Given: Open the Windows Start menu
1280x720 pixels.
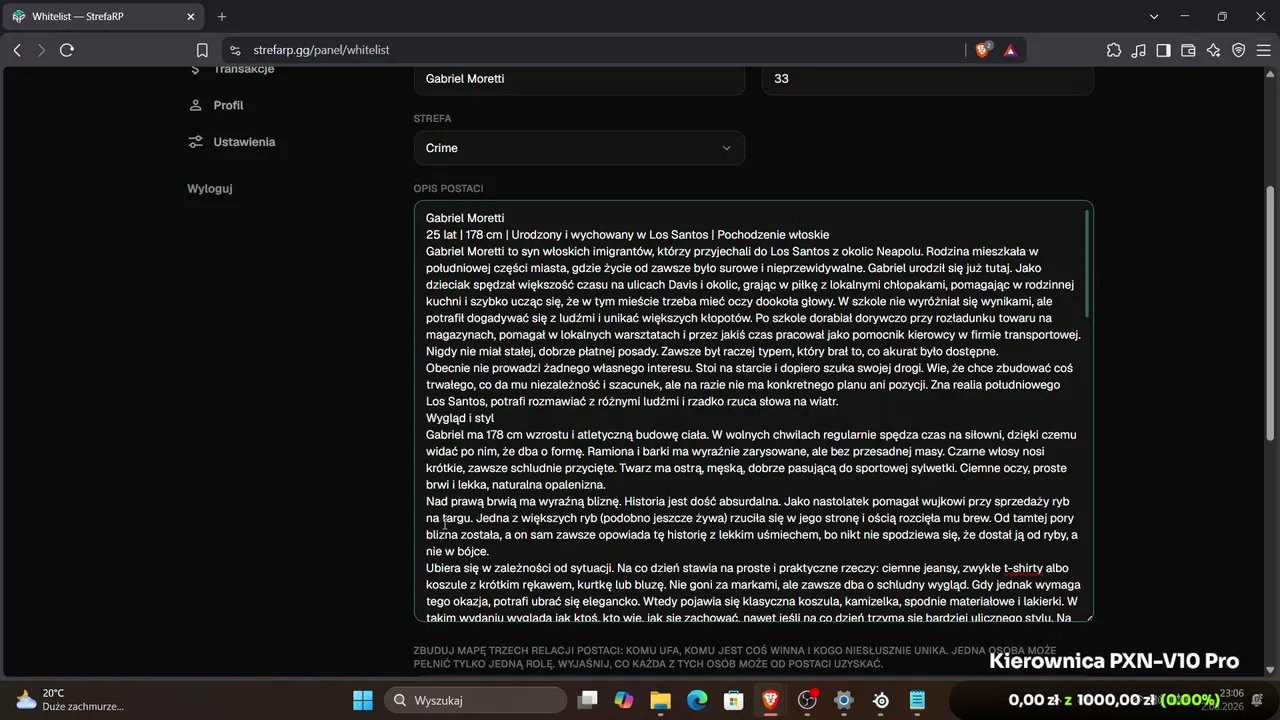Looking at the screenshot, I should (363, 700).
